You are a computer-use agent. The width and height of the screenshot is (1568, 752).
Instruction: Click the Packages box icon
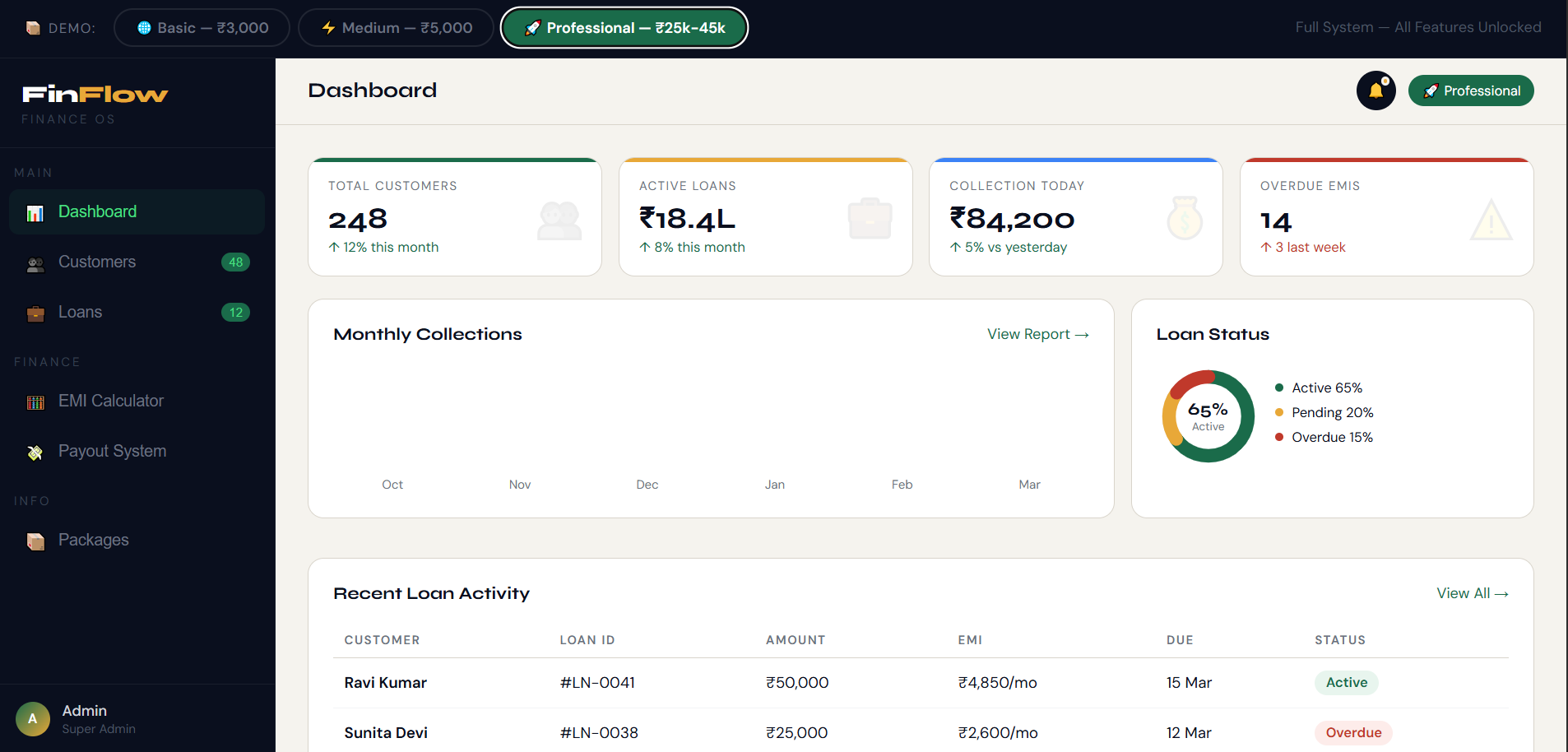pyautogui.click(x=35, y=541)
